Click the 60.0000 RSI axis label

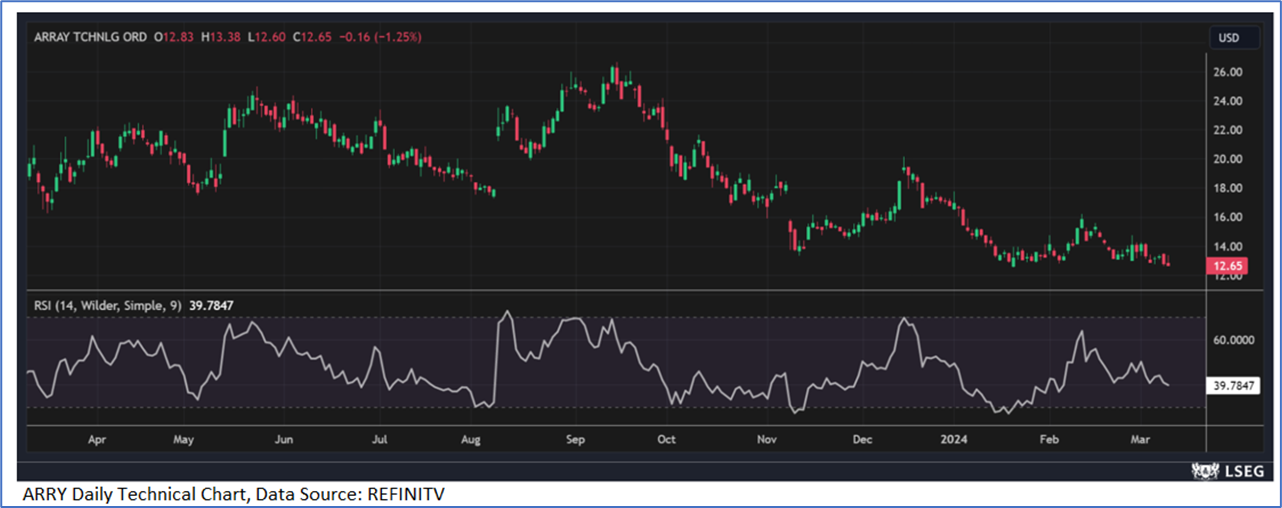[x=1232, y=340]
